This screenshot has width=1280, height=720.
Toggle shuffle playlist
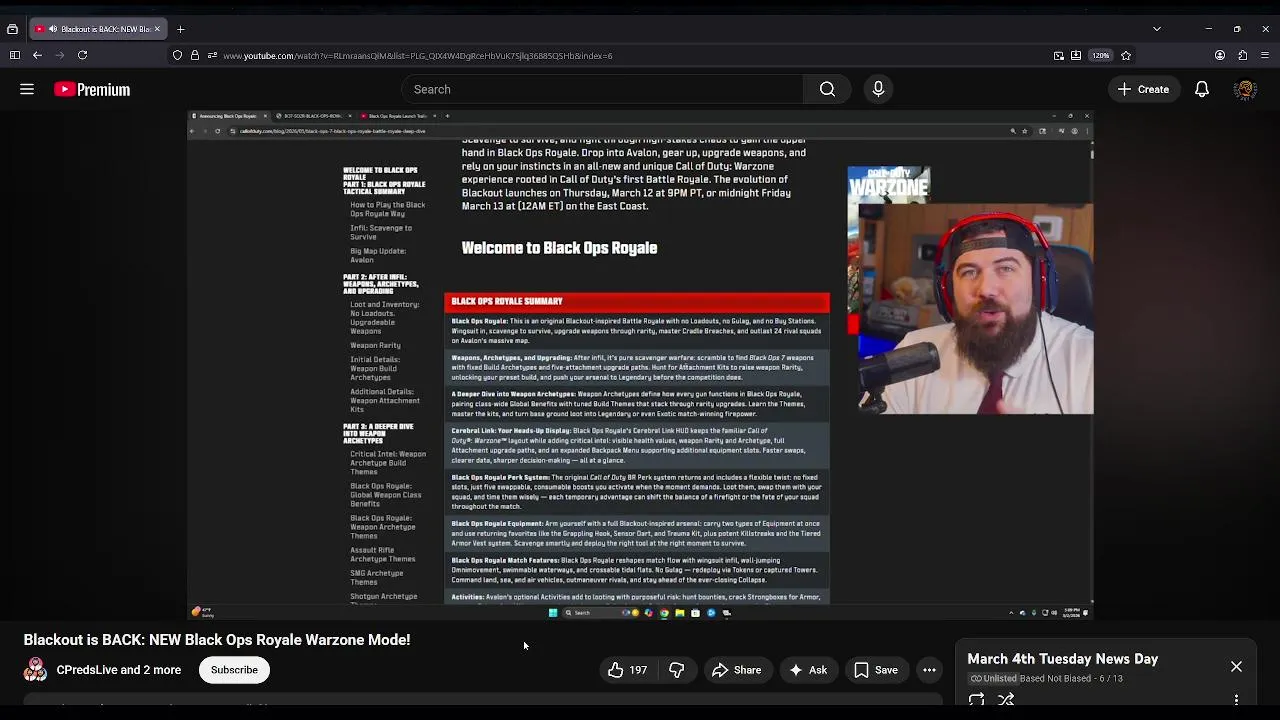[1006, 700]
